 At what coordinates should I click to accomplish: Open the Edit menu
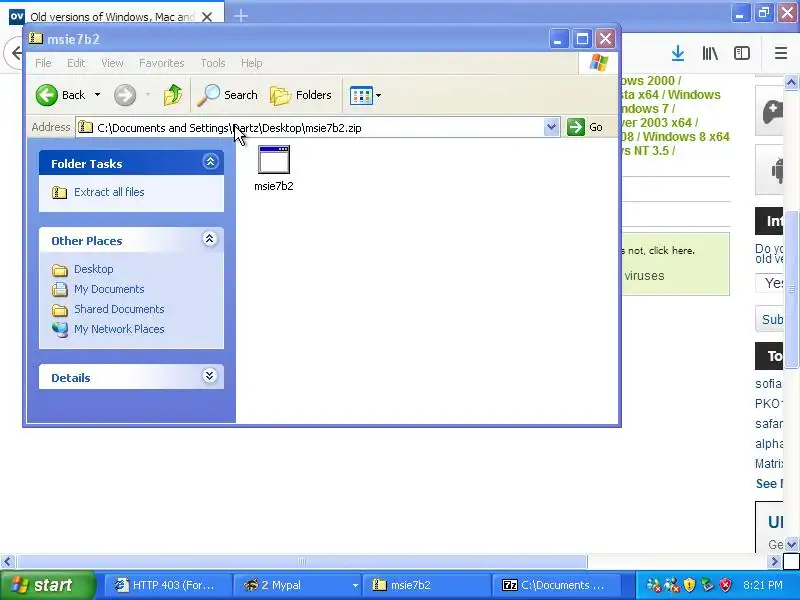click(x=76, y=63)
